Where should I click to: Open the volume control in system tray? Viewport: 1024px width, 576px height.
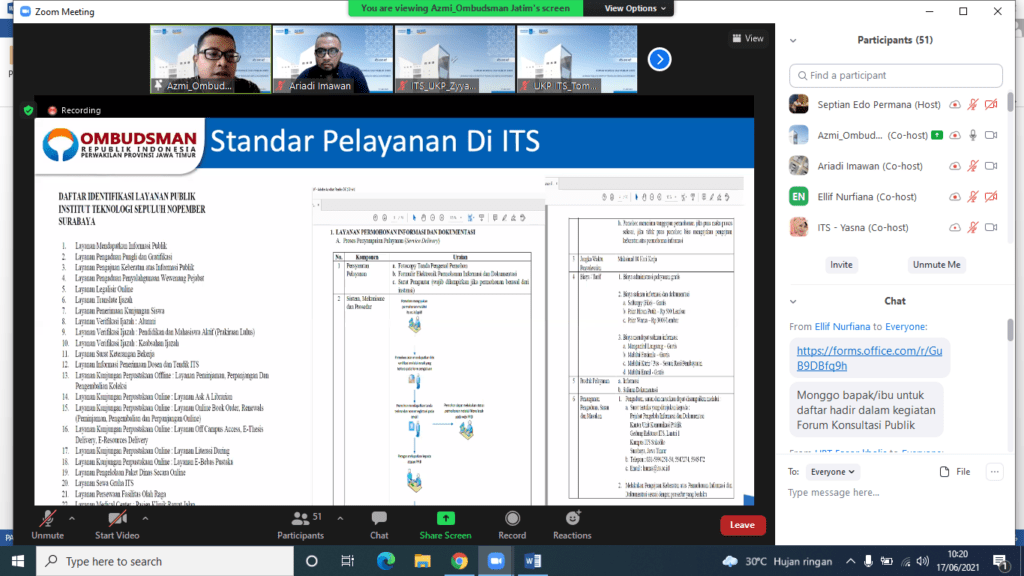pos(923,561)
